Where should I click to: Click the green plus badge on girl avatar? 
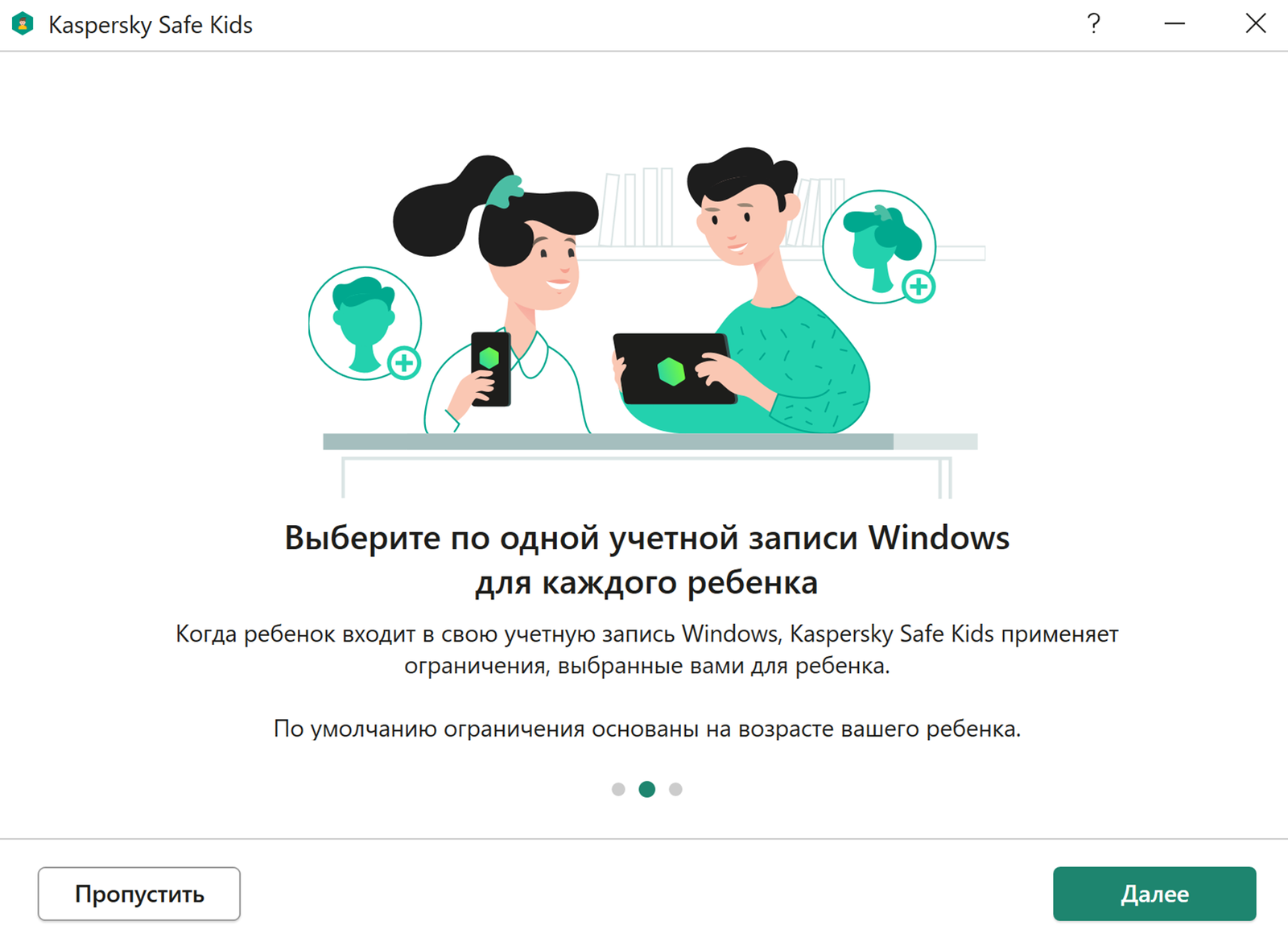coord(919,287)
